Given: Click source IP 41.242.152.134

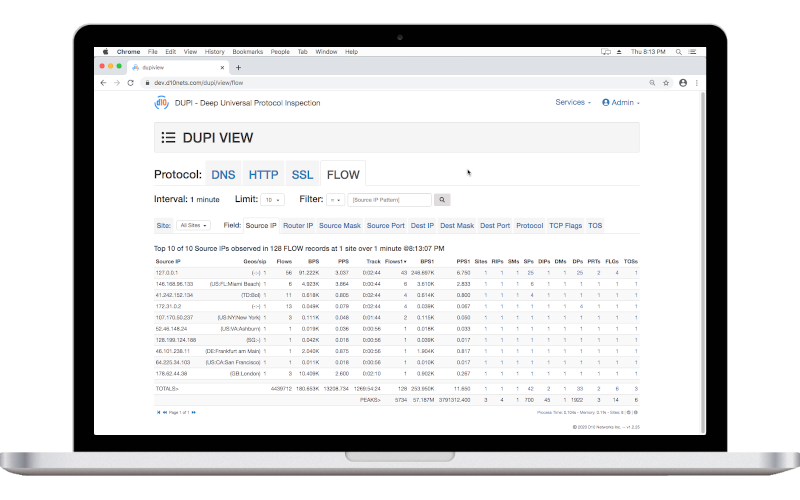Looking at the screenshot, I should click(x=174, y=295).
